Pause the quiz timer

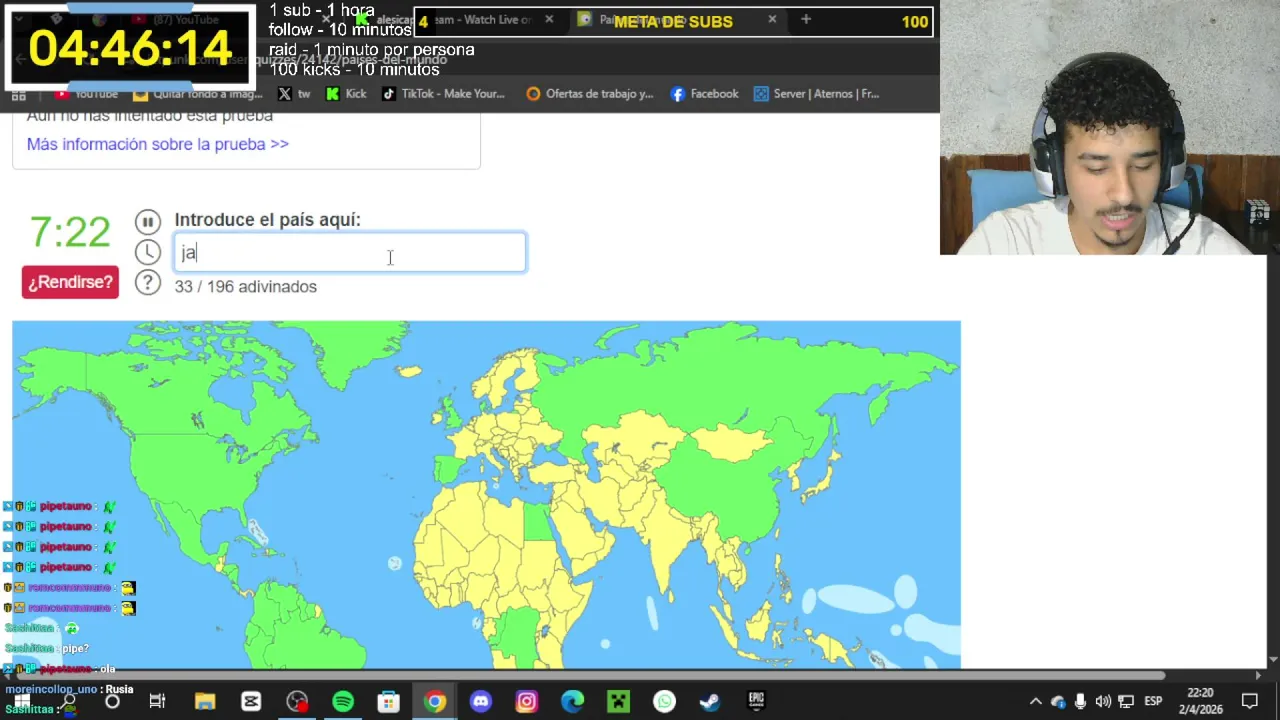147,221
